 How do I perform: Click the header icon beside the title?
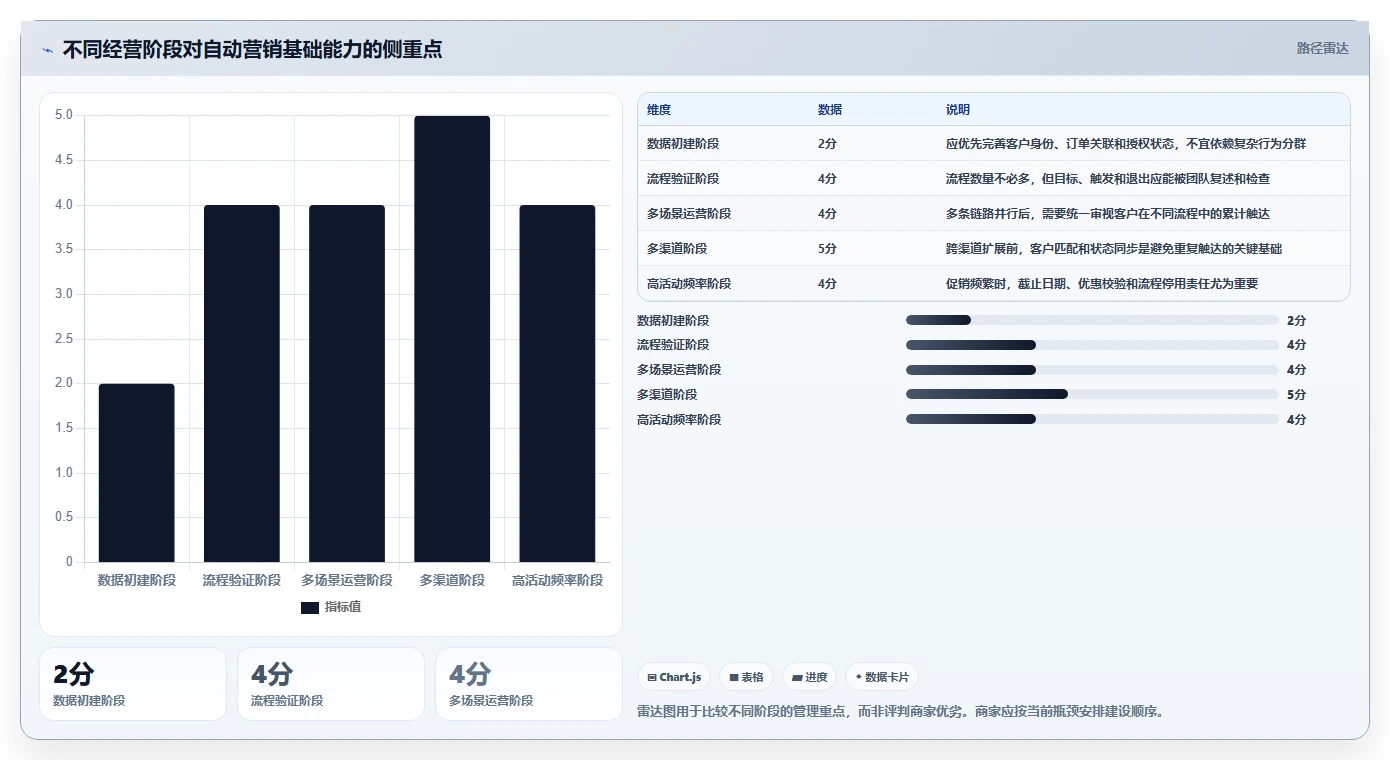[x=47, y=50]
